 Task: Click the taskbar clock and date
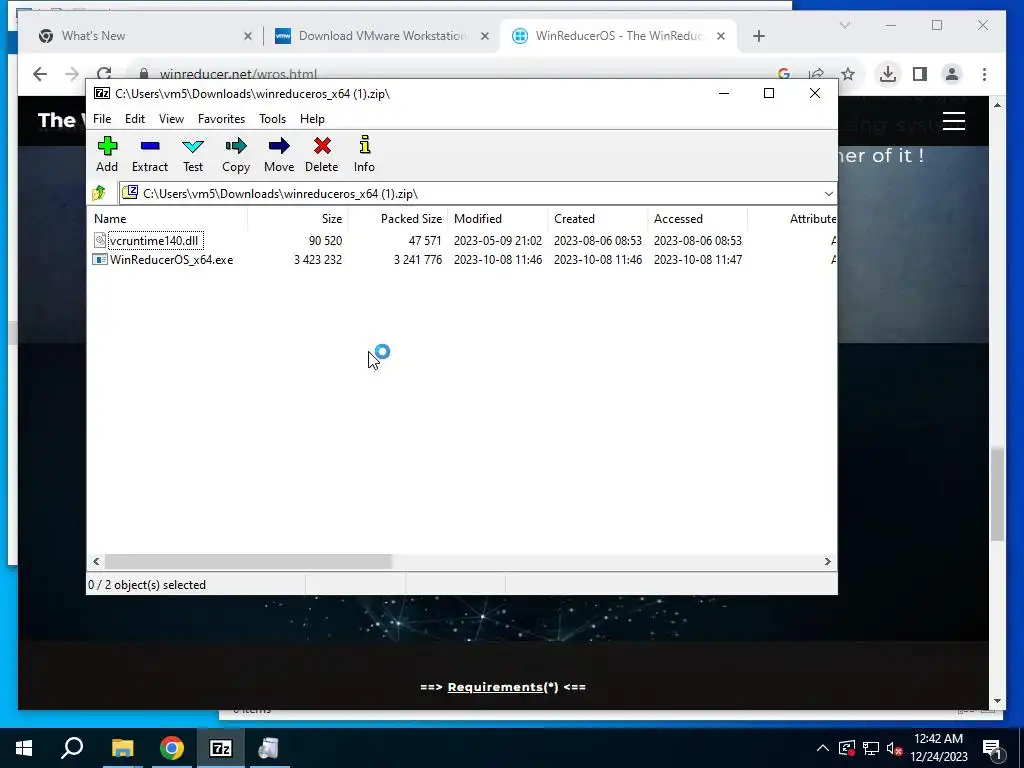coord(939,748)
